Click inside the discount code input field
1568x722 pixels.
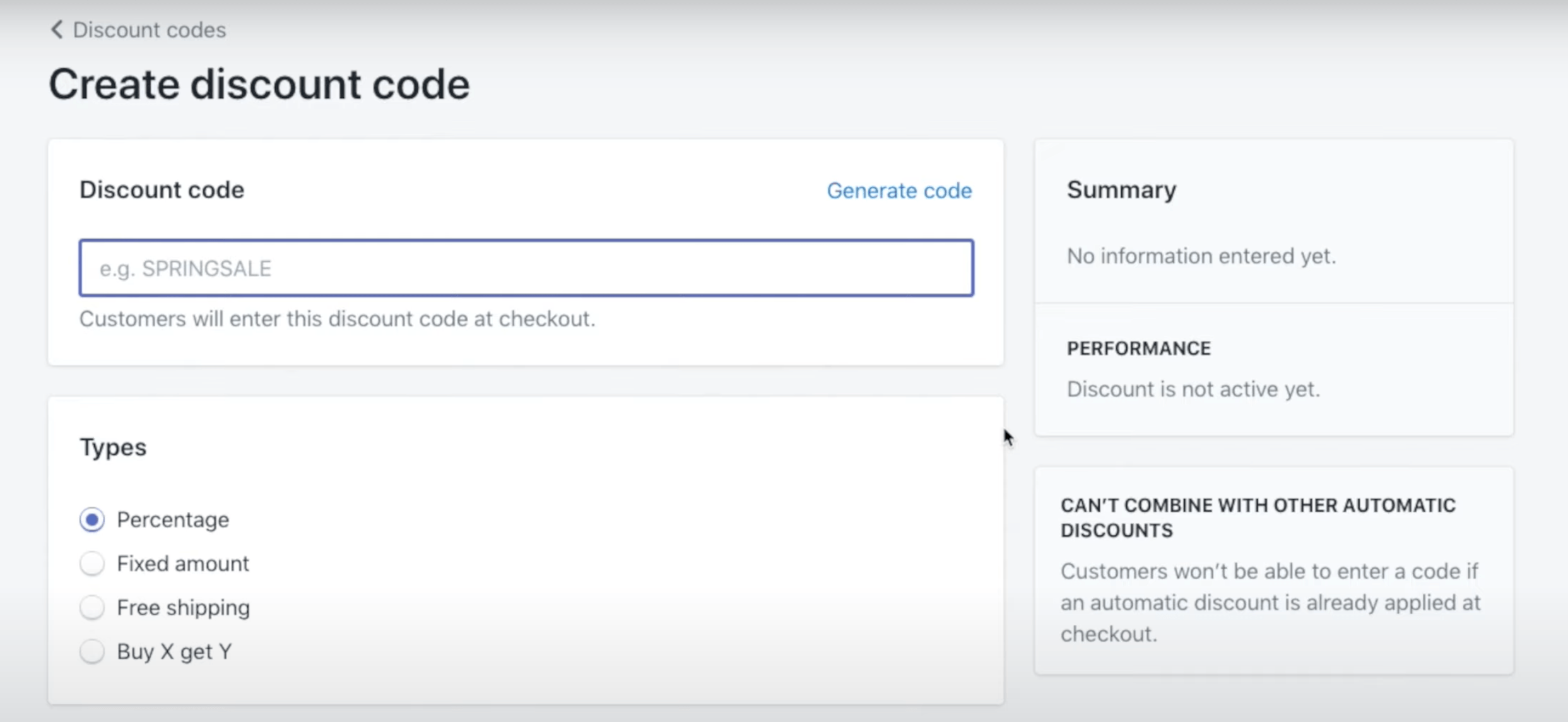[526, 268]
